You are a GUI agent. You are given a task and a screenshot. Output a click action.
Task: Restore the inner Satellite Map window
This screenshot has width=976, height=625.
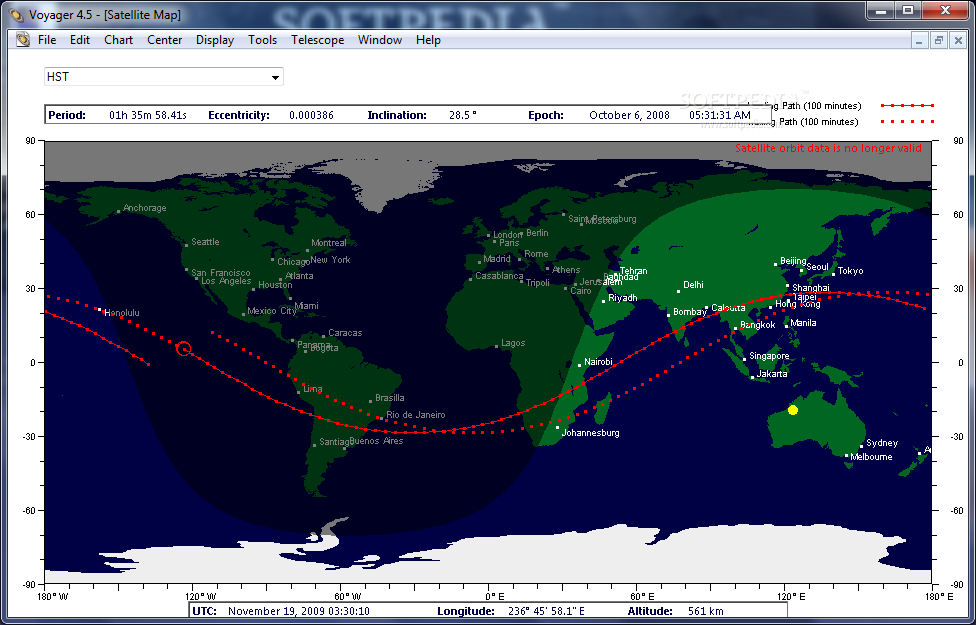938,40
